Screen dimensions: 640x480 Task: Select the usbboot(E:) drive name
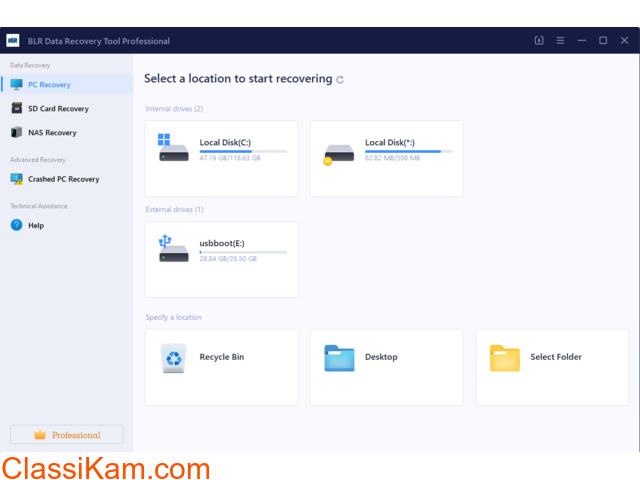click(222, 243)
